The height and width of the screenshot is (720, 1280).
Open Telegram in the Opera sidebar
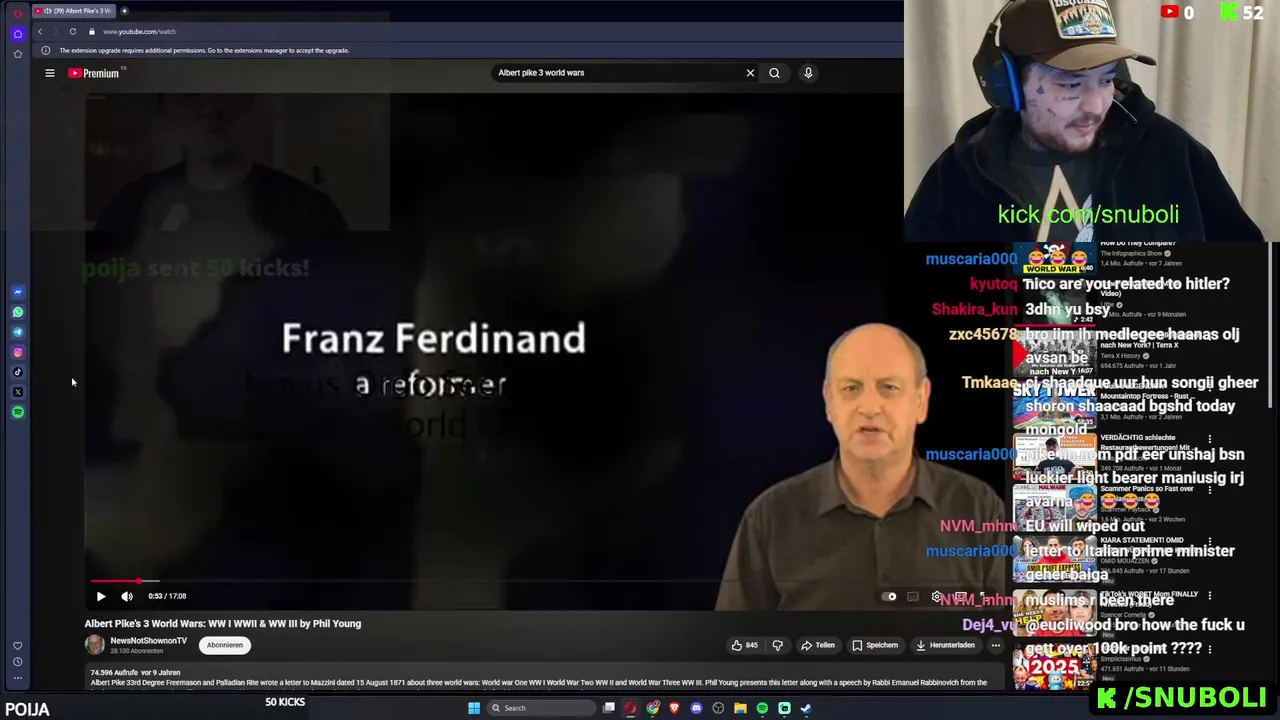click(18, 332)
